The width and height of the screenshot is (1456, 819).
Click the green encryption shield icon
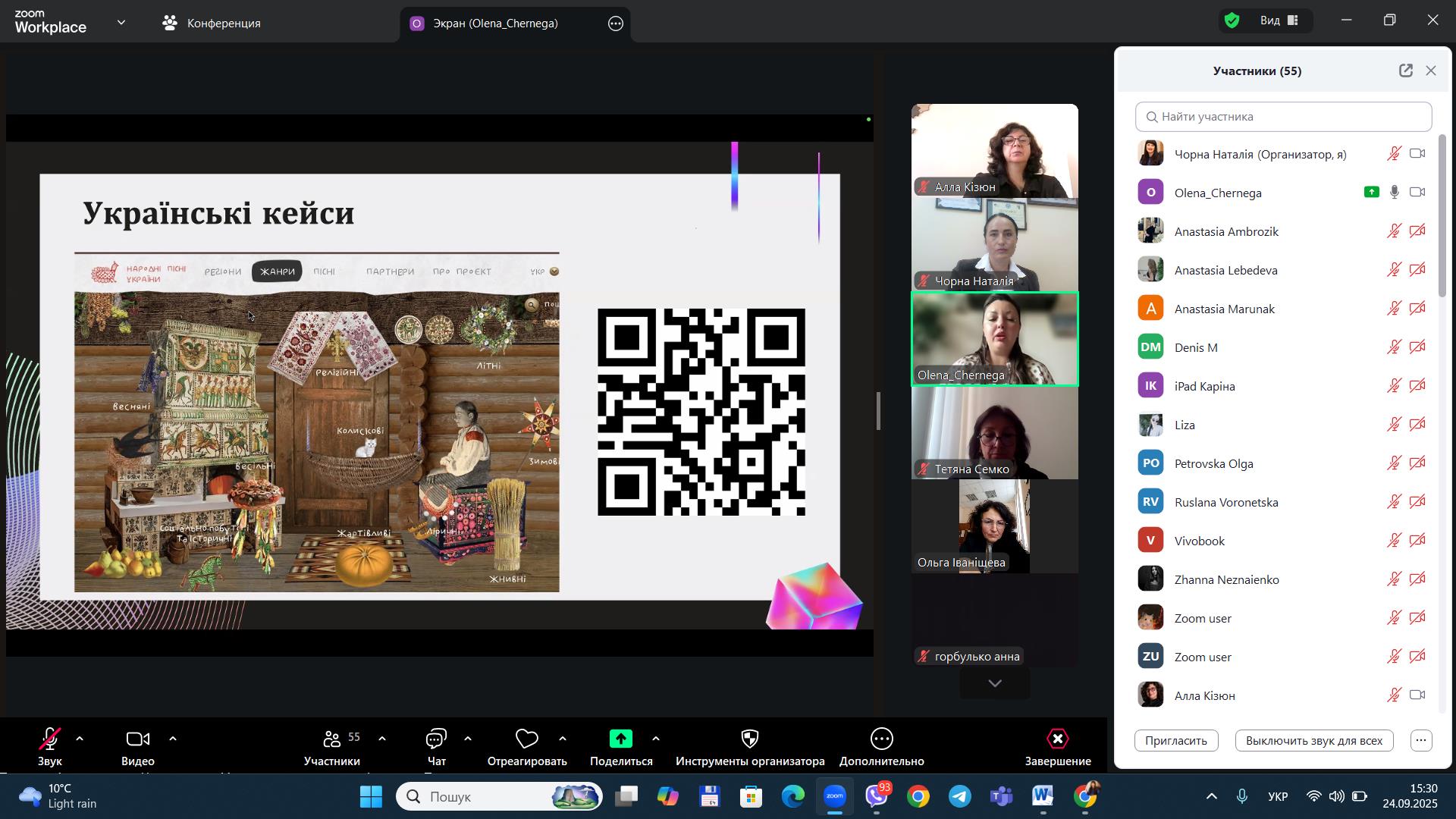(x=1232, y=20)
